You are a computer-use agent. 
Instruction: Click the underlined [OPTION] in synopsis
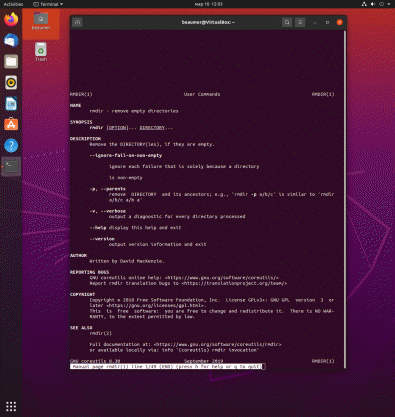[x=117, y=128]
